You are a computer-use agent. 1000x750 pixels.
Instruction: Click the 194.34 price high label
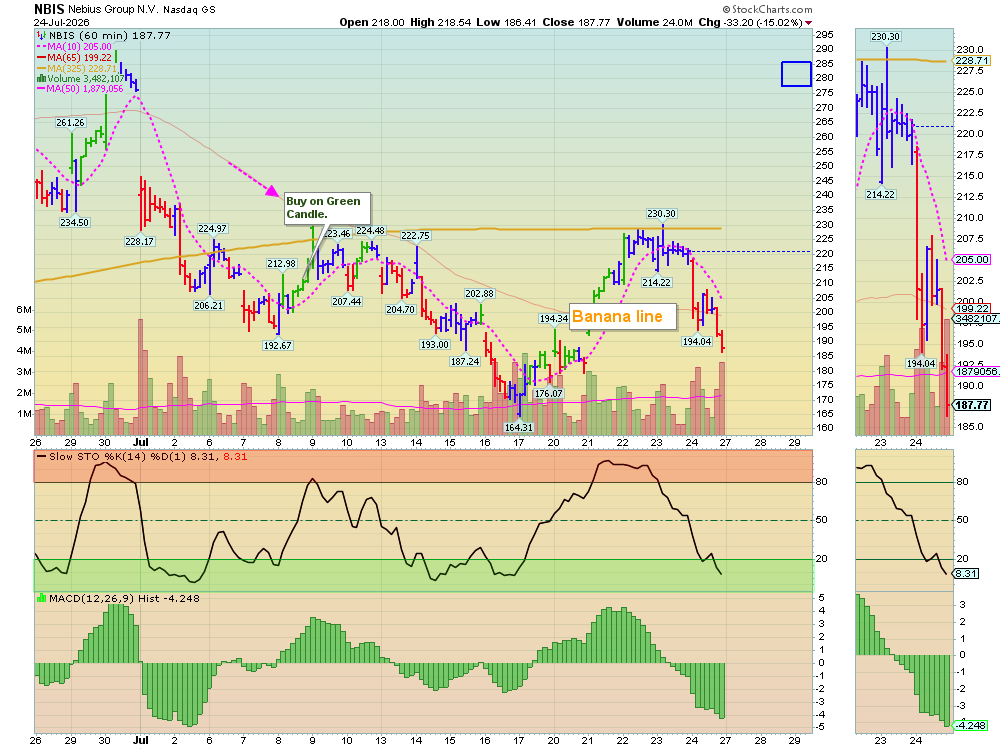554,318
